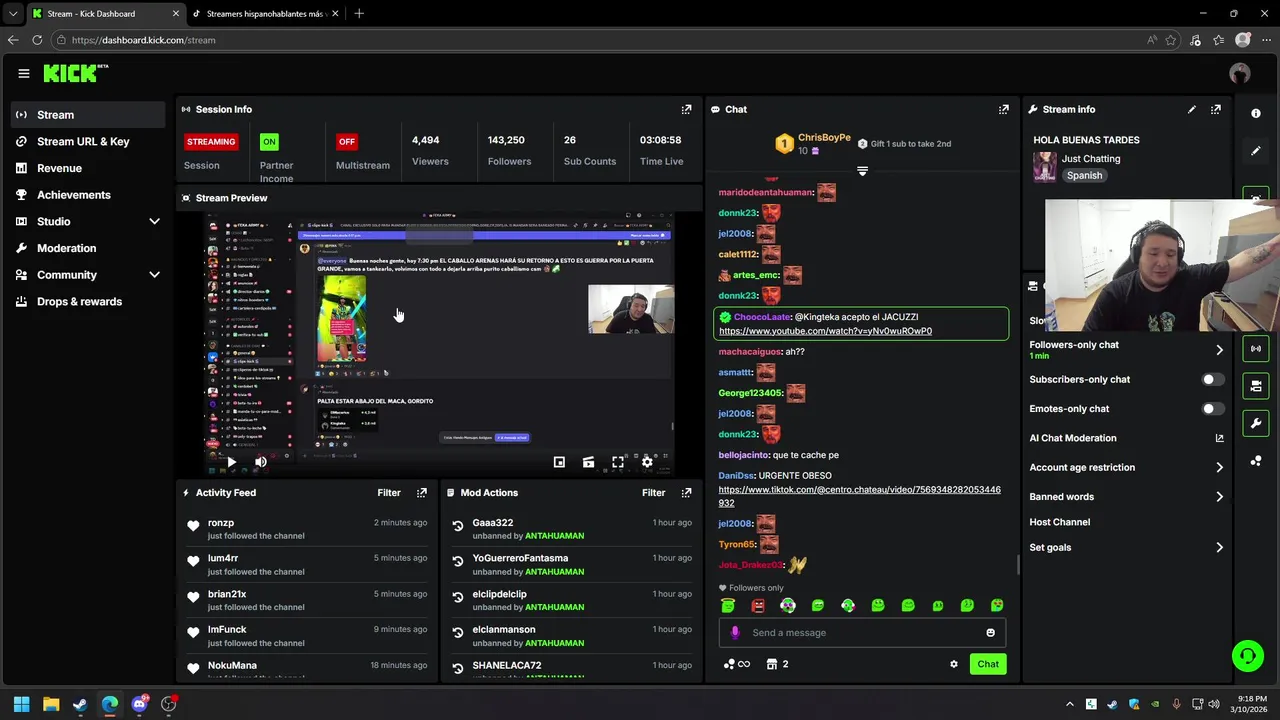Screen dimensions: 1280x720
Task: Open Discord from the taskbar
Action: click(x=139, y=704)
